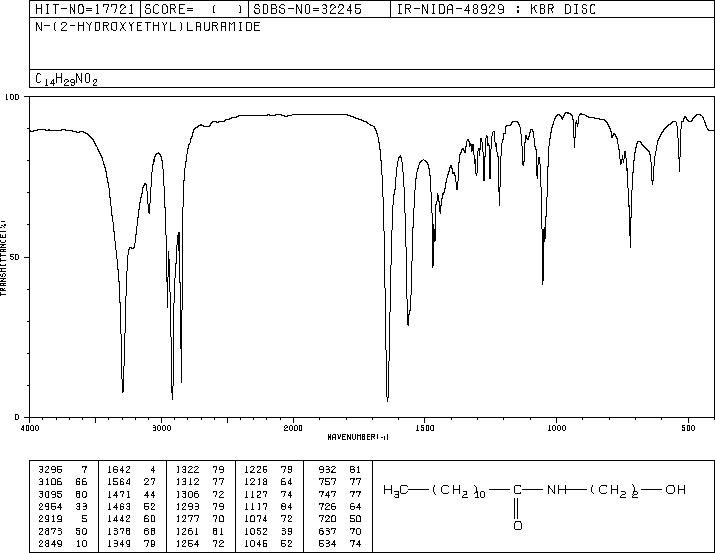Click the 0 y-axis tick label
Image resolution: width=715 pixels, height=553 pixels.
pos(17,417)
